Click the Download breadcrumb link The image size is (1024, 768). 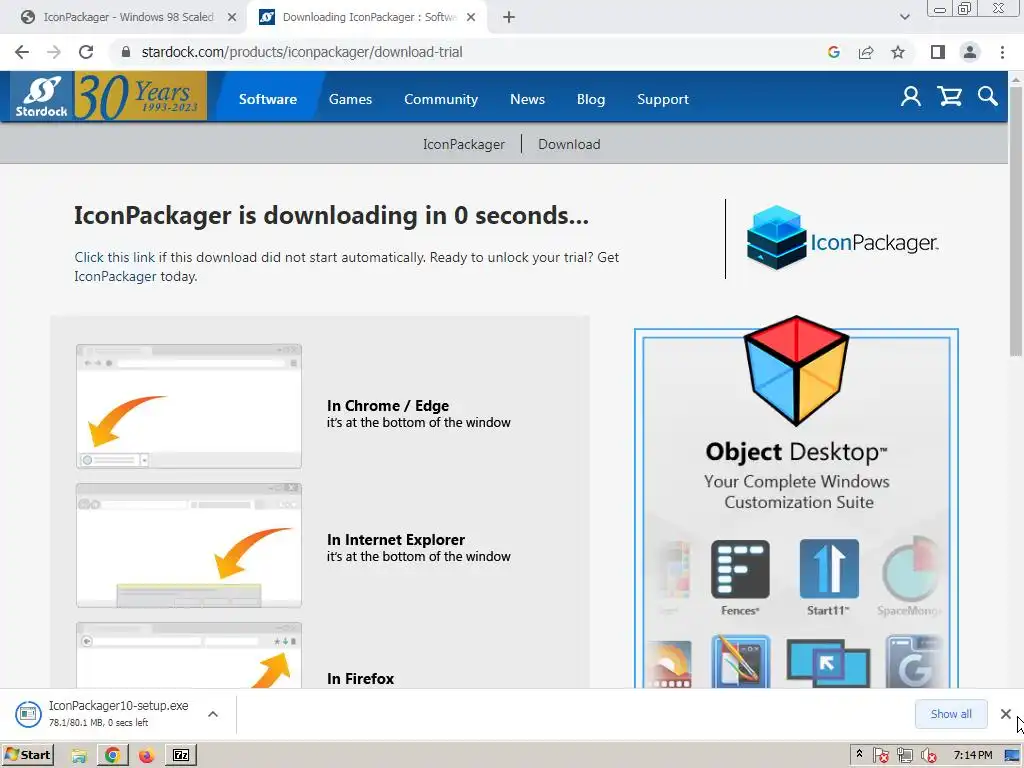coord(569,144)
